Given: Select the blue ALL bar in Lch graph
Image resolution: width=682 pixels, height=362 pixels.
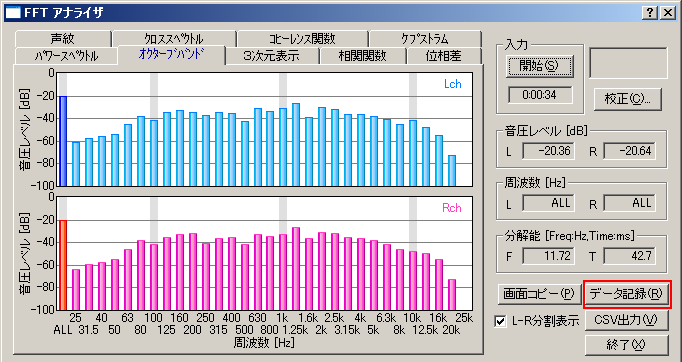Looking at the screenshot, I should point(63,141).
